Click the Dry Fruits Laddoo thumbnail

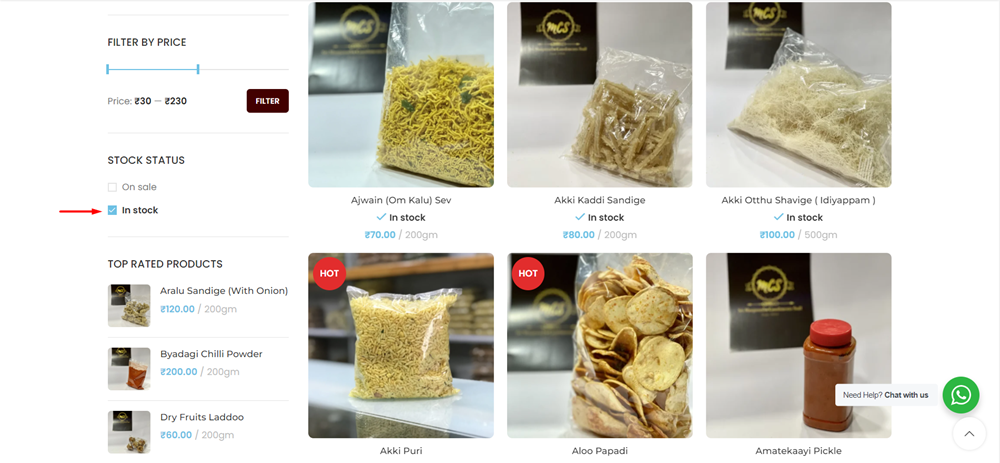point(129,432)
